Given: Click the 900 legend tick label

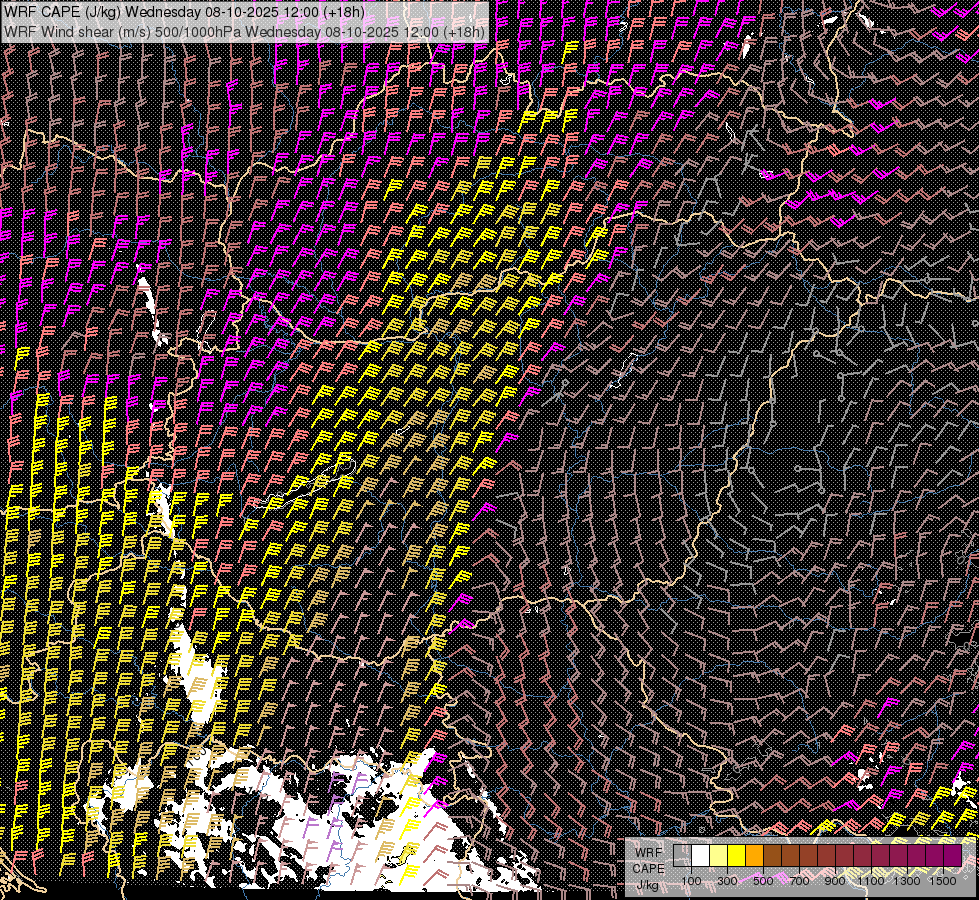Looking at the screenshot, I should click(x=835, y=880).
